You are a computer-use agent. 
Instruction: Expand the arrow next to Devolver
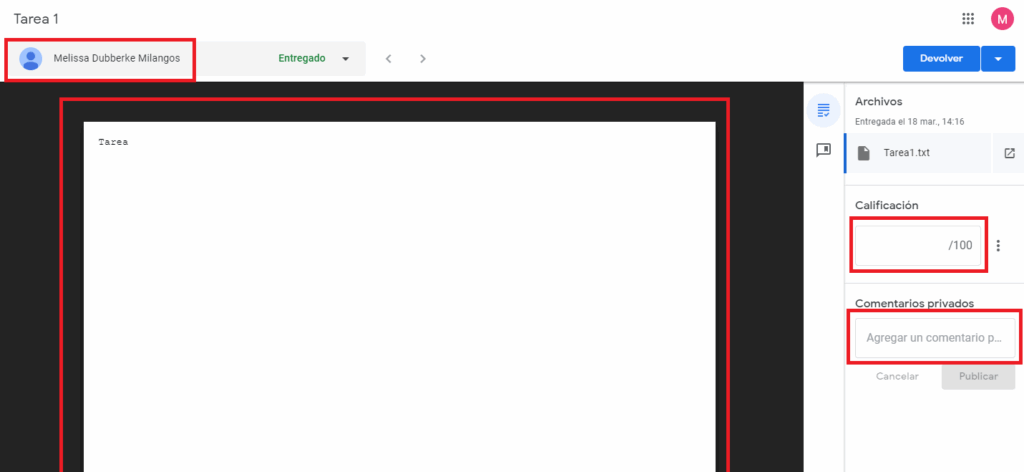[x=998, y=59]
